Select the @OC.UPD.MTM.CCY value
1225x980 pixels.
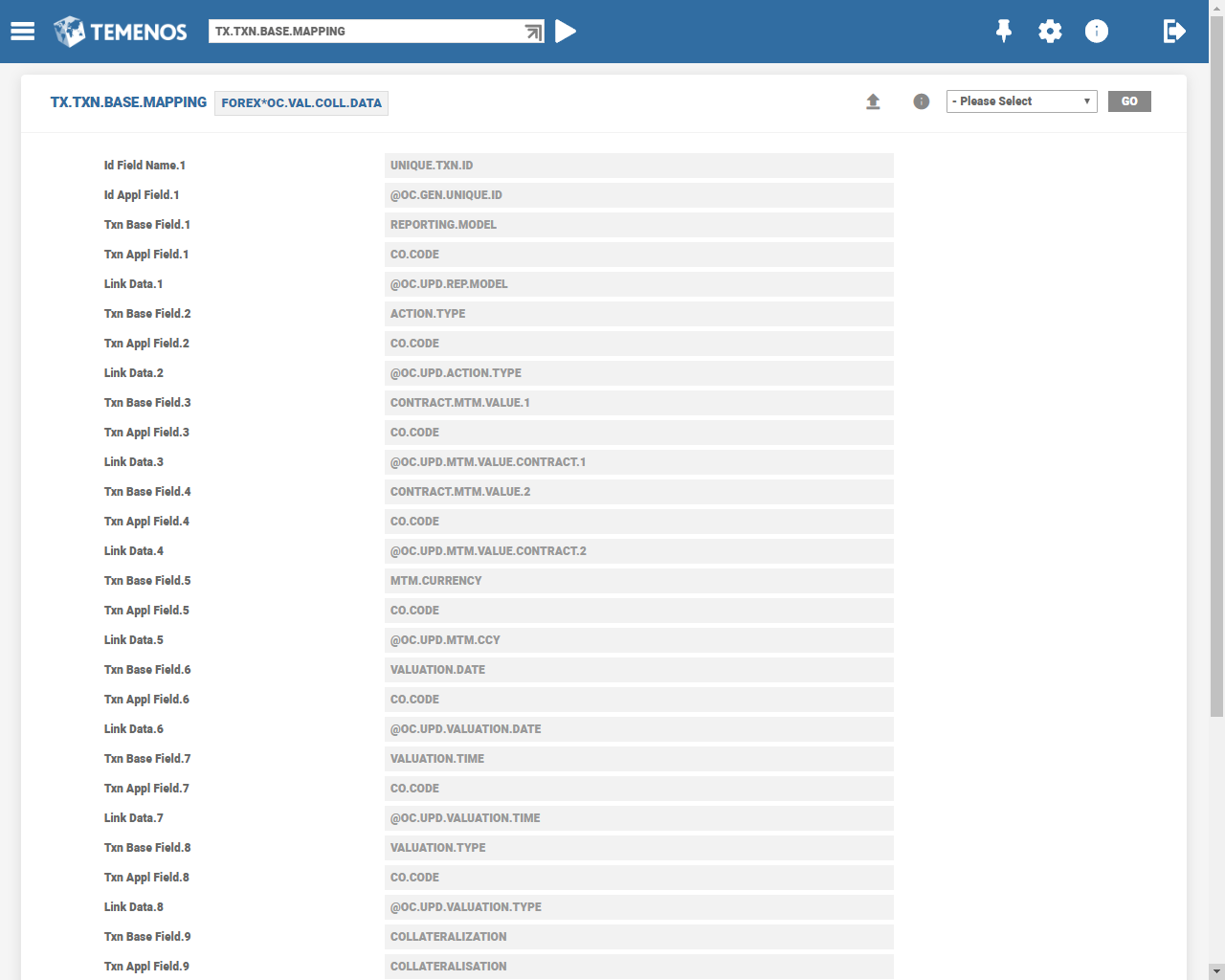point(639,640)
